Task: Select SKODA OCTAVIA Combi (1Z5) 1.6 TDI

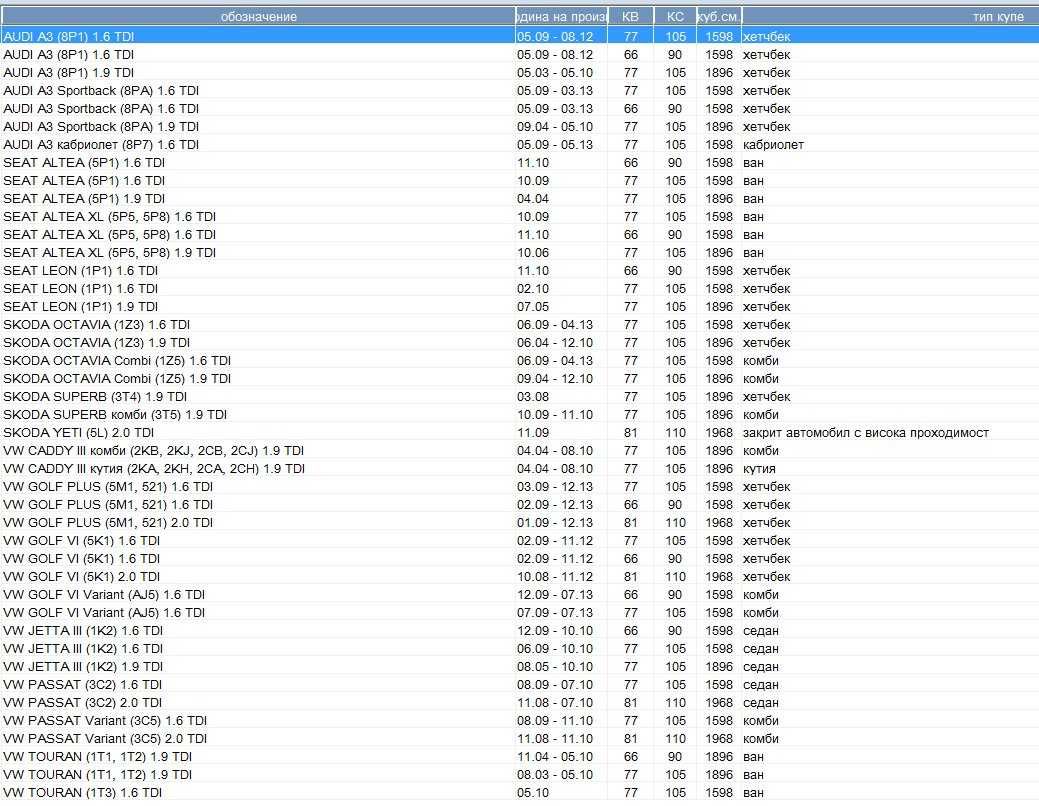Action: (520, 361)
